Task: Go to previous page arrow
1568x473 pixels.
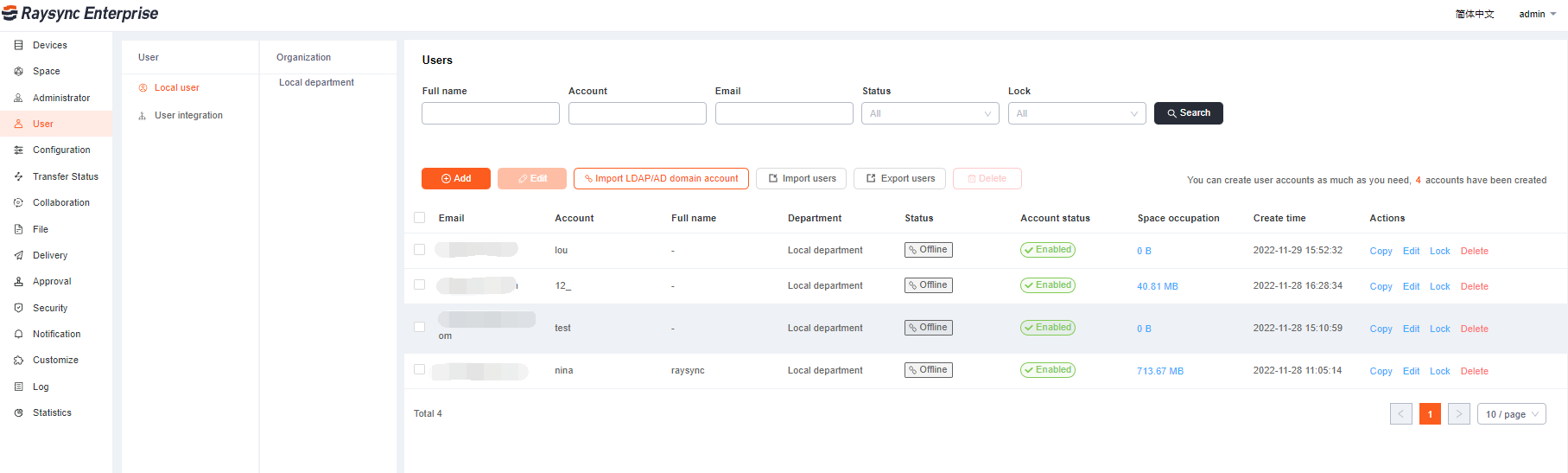Action: [x=1401, y=414]
